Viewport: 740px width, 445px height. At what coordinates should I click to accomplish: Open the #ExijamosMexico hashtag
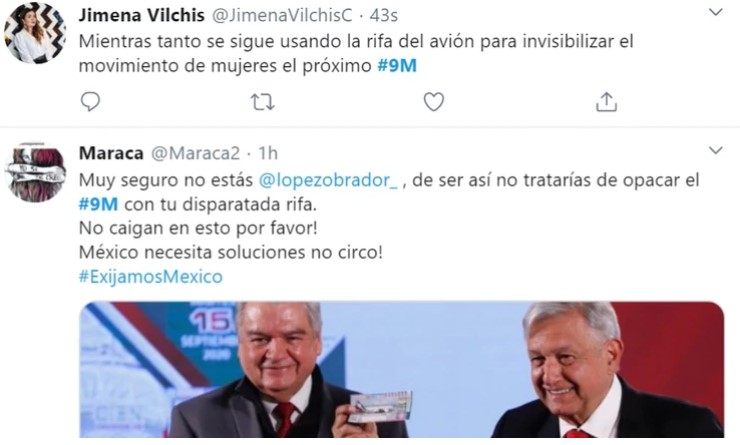151,276
